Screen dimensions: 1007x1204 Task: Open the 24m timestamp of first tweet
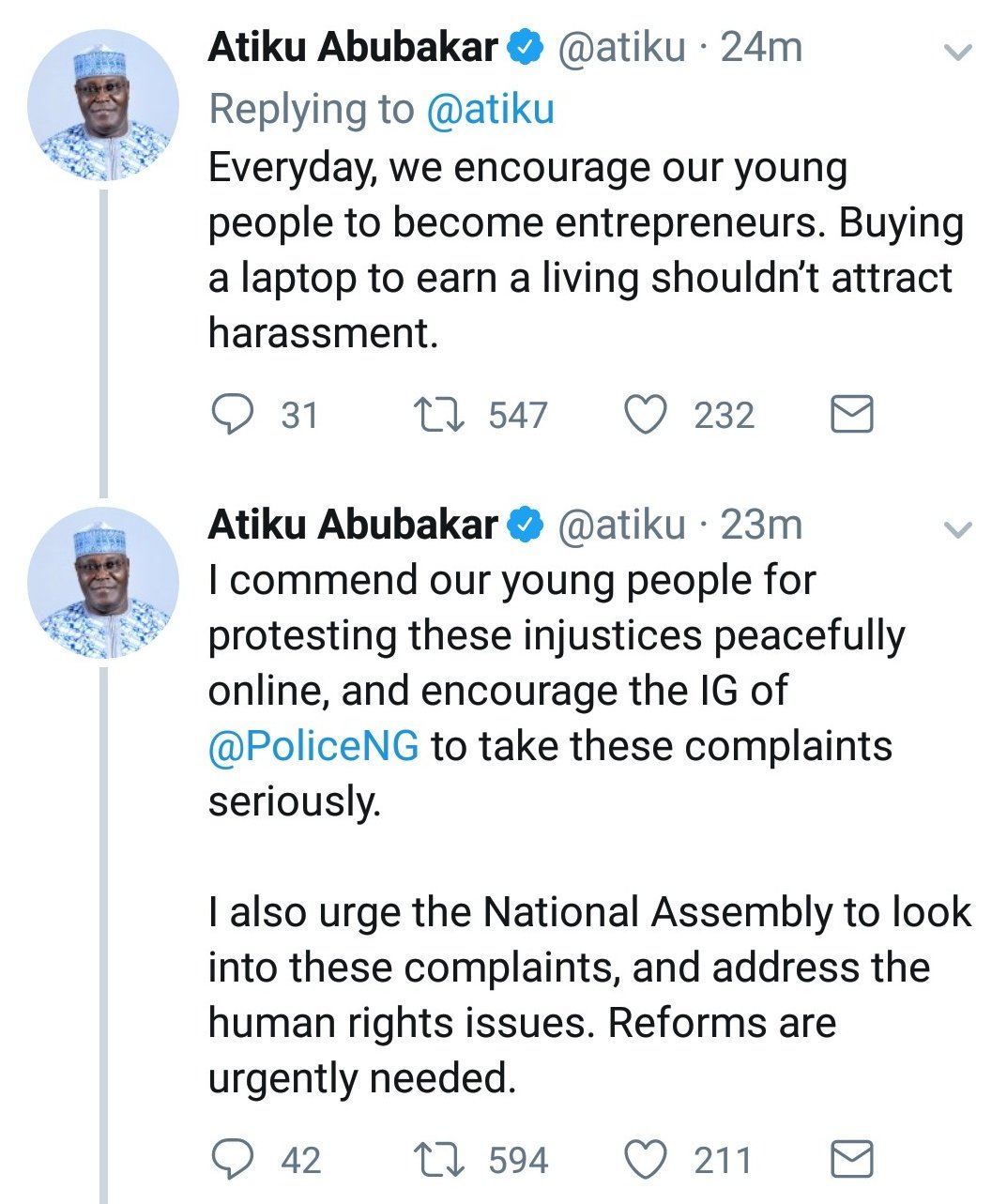point(761,47)
